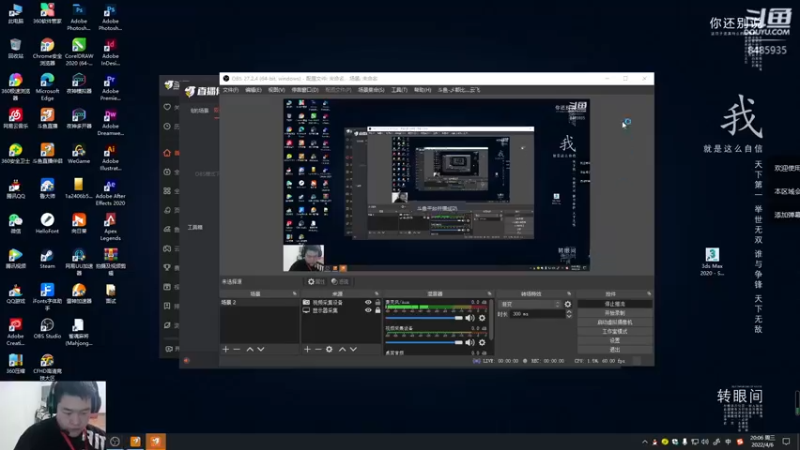Open the history clock icon in Douyu sidebar
800x450 pixels.
click(x=167, y=126)
